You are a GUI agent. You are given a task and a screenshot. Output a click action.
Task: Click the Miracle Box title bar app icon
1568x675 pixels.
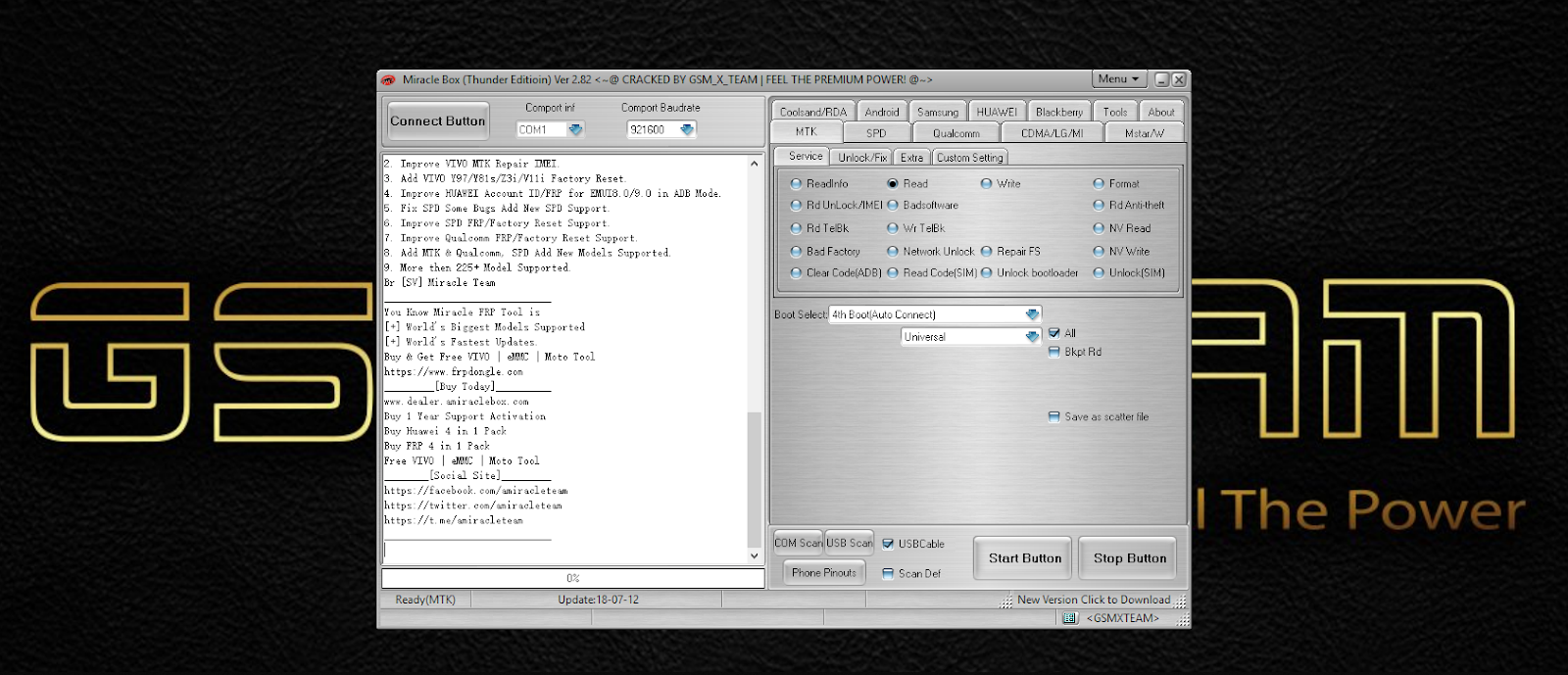[388, 79]
